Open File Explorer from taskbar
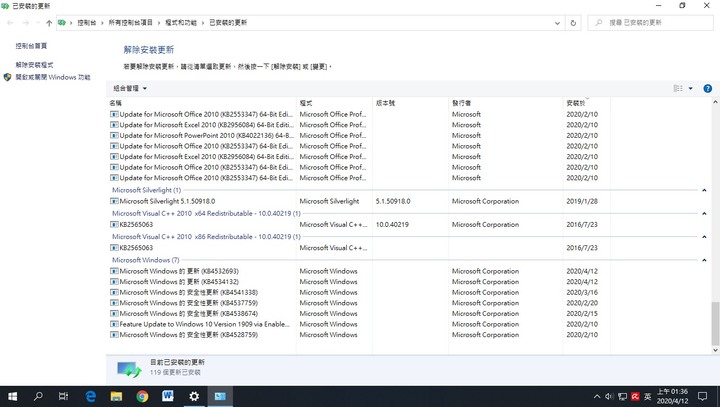Image resolution: width=720 pixels, height=407 pixels. tap(116, 396)
